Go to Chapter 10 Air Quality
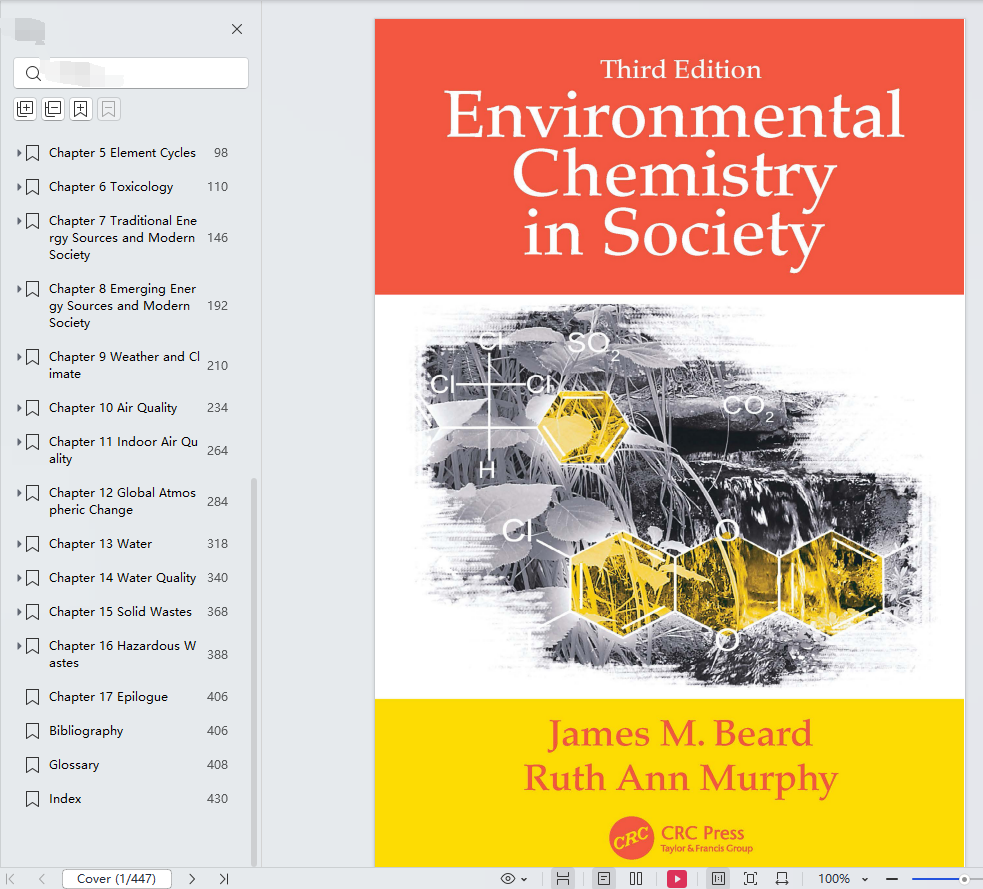This screenshot has width=983, height=889. tap(113, 408)
